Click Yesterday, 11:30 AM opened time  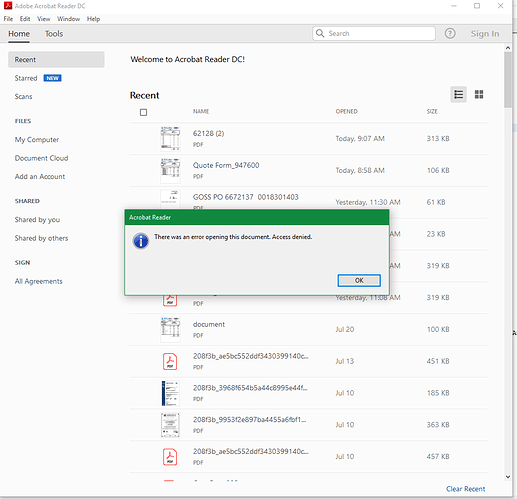click(x=368, y=202)
